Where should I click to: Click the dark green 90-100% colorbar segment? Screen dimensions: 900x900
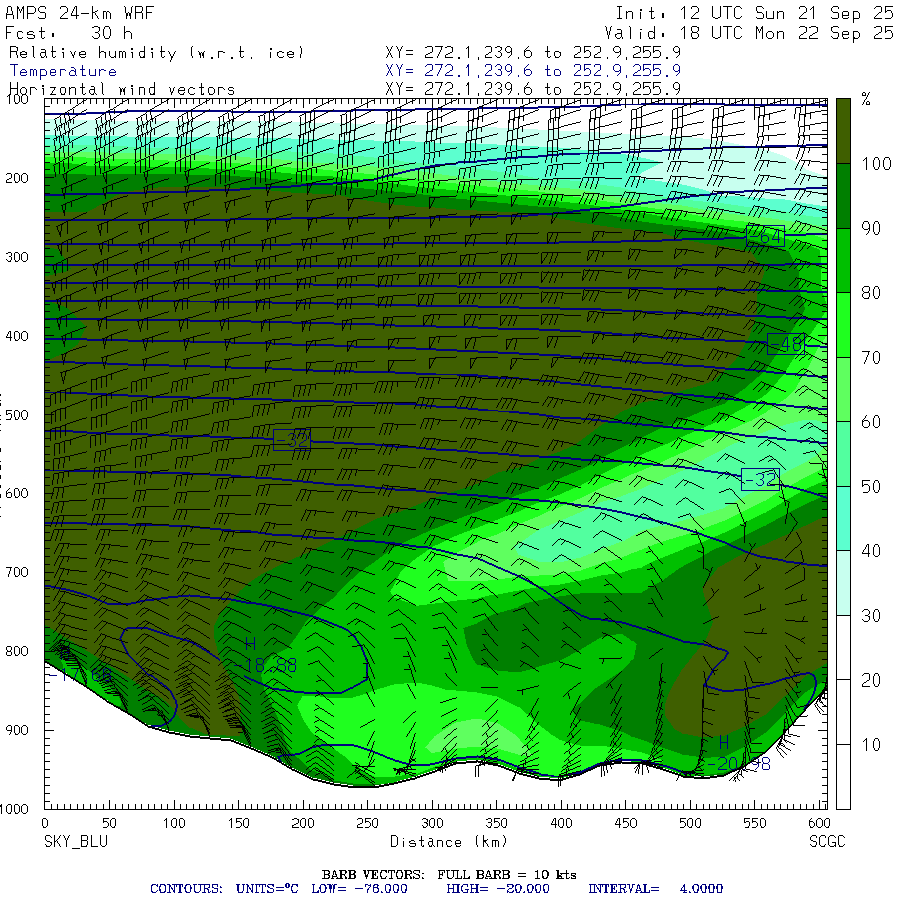tap(843, 196)
